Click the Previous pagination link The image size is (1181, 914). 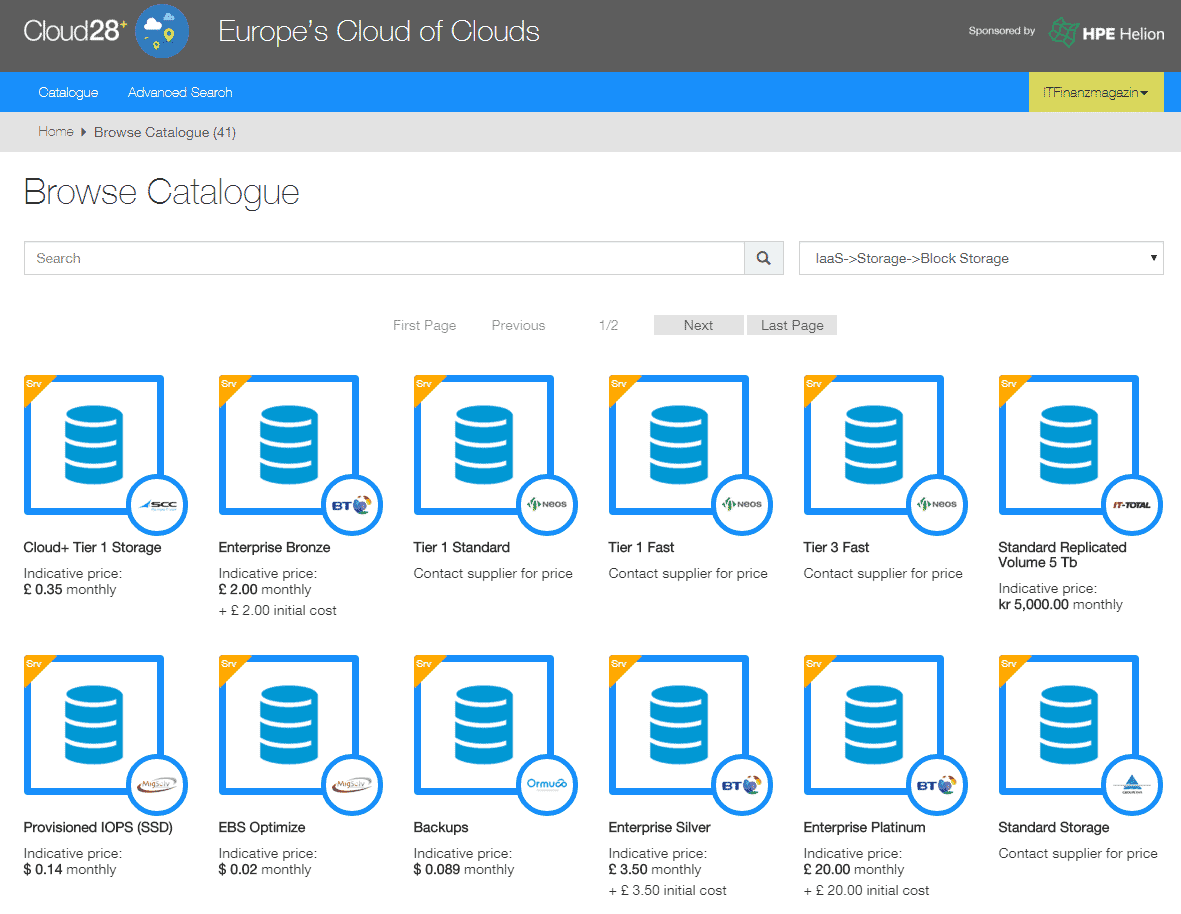[x=518, y=325]
